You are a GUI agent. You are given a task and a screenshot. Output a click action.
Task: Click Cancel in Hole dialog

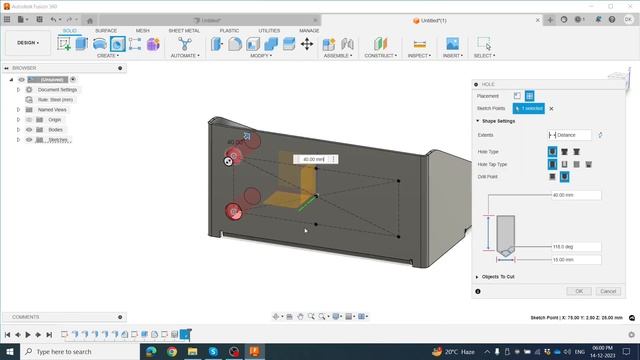(x=608, y=291)
